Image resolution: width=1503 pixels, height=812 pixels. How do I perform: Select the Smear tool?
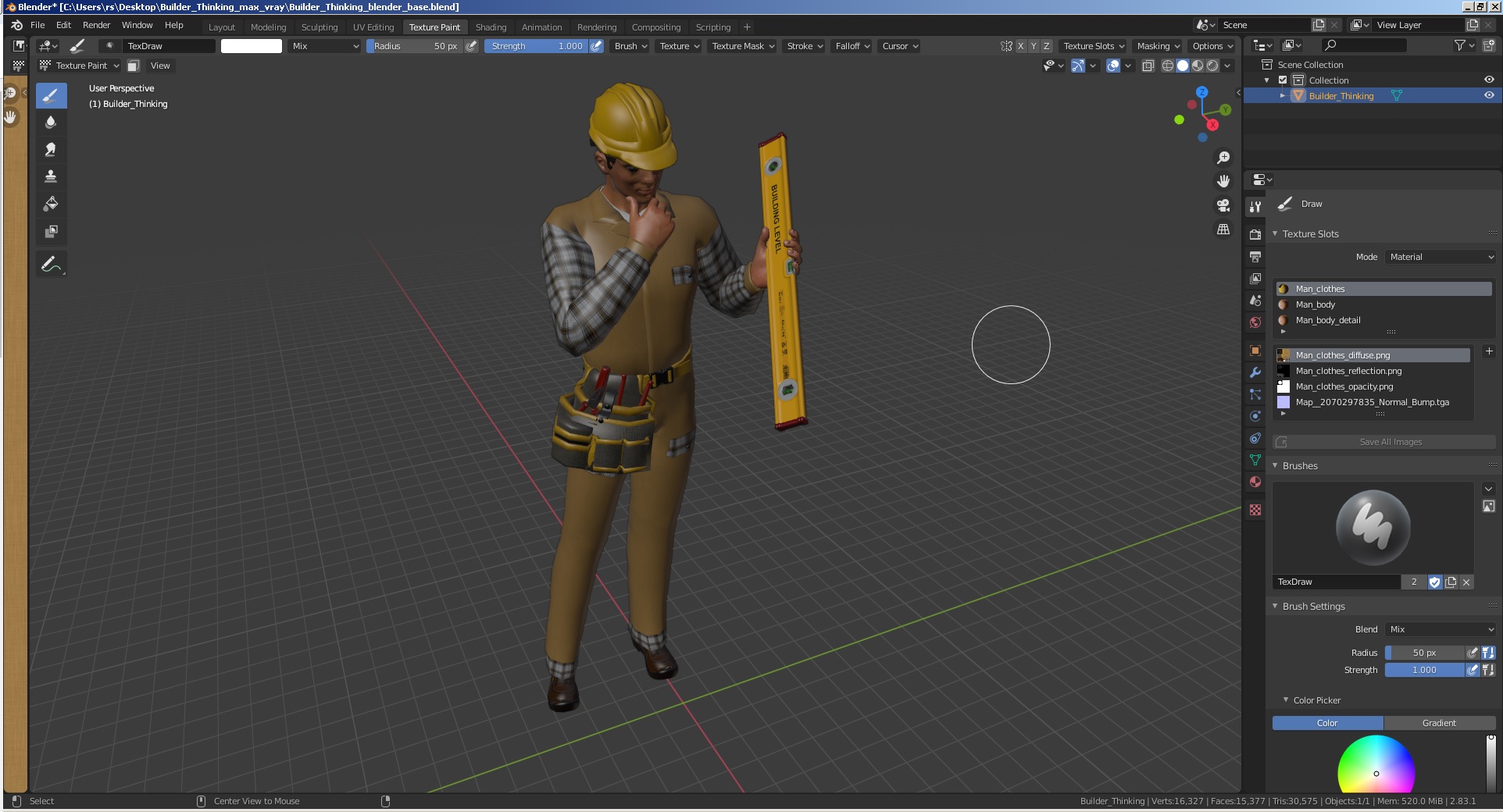coord(51,149)
